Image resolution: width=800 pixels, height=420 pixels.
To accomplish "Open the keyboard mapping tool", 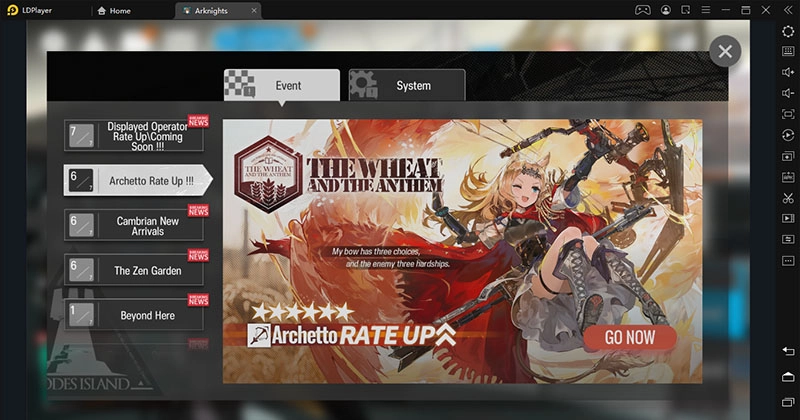I will [788, 51].
